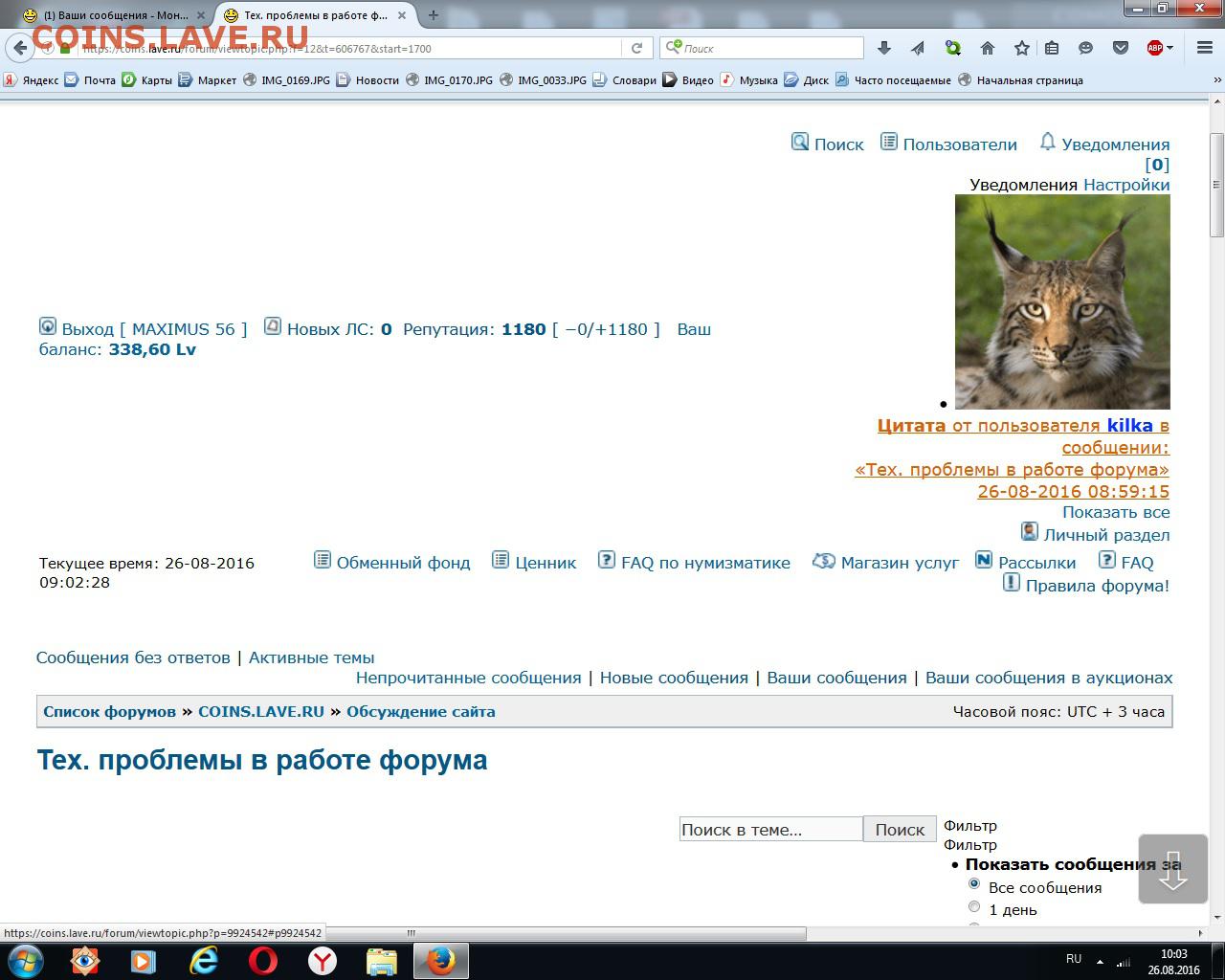Open a new tab with plus button
This screenshot has height=980, width=1225.
click(434, 15)
